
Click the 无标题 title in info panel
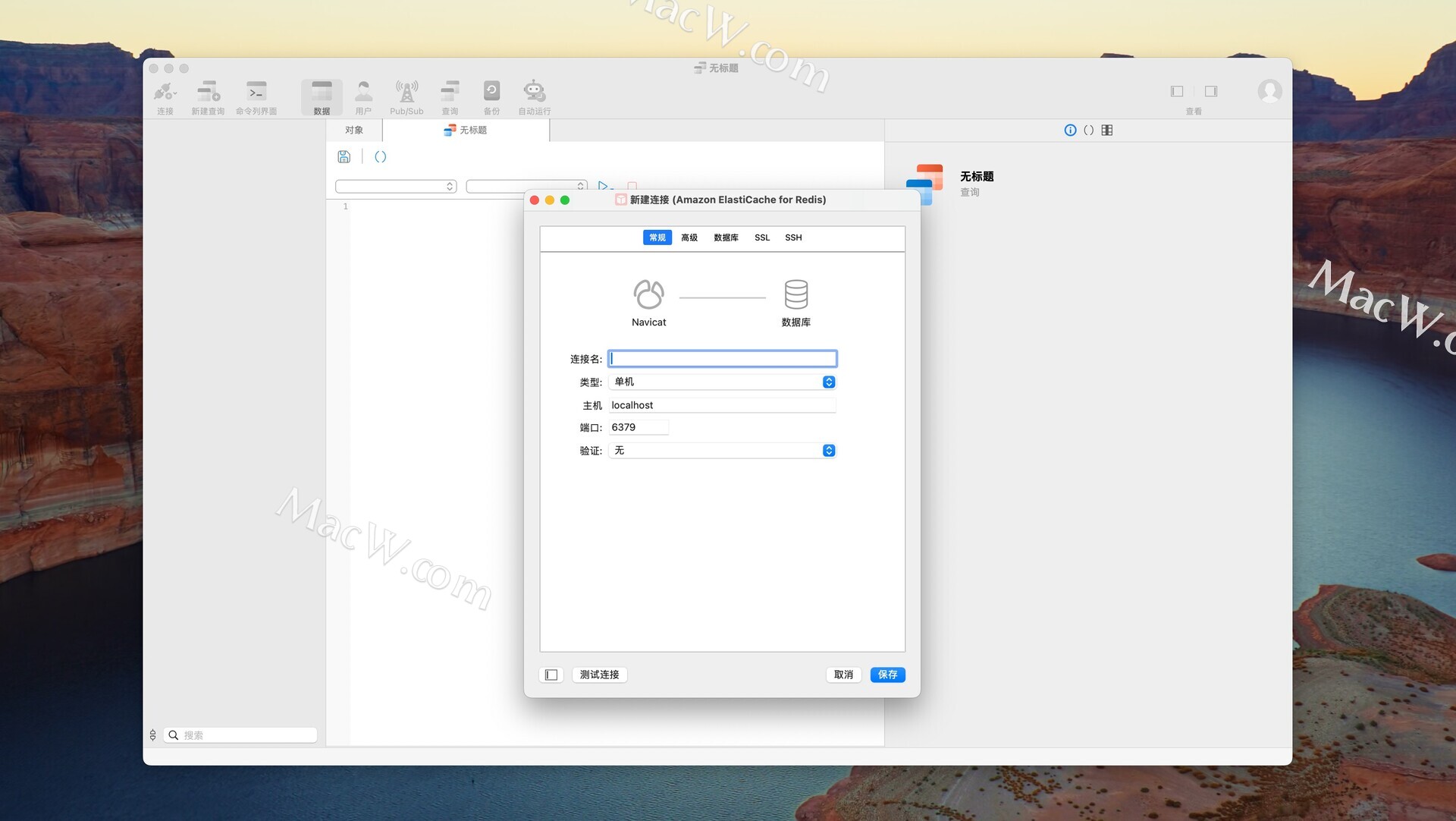click(x=977, y=176)
